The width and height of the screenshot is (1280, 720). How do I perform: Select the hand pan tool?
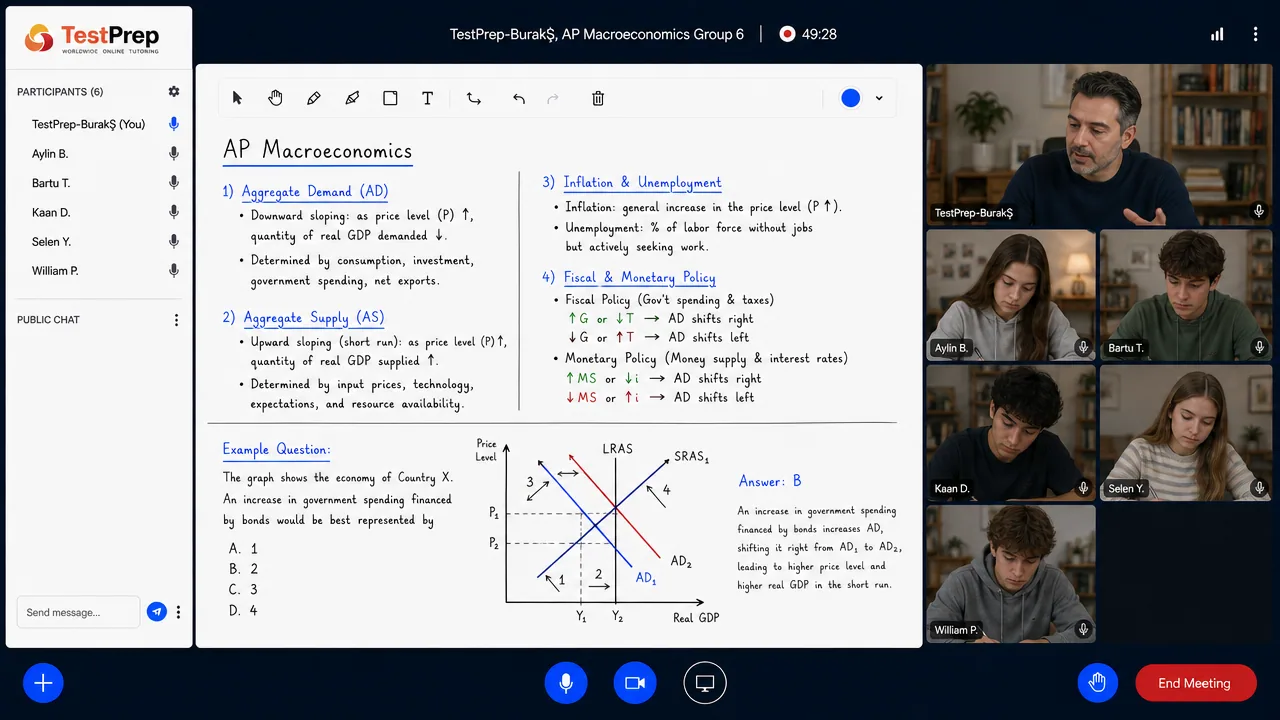pyautogui.click(x=275, y=98)
